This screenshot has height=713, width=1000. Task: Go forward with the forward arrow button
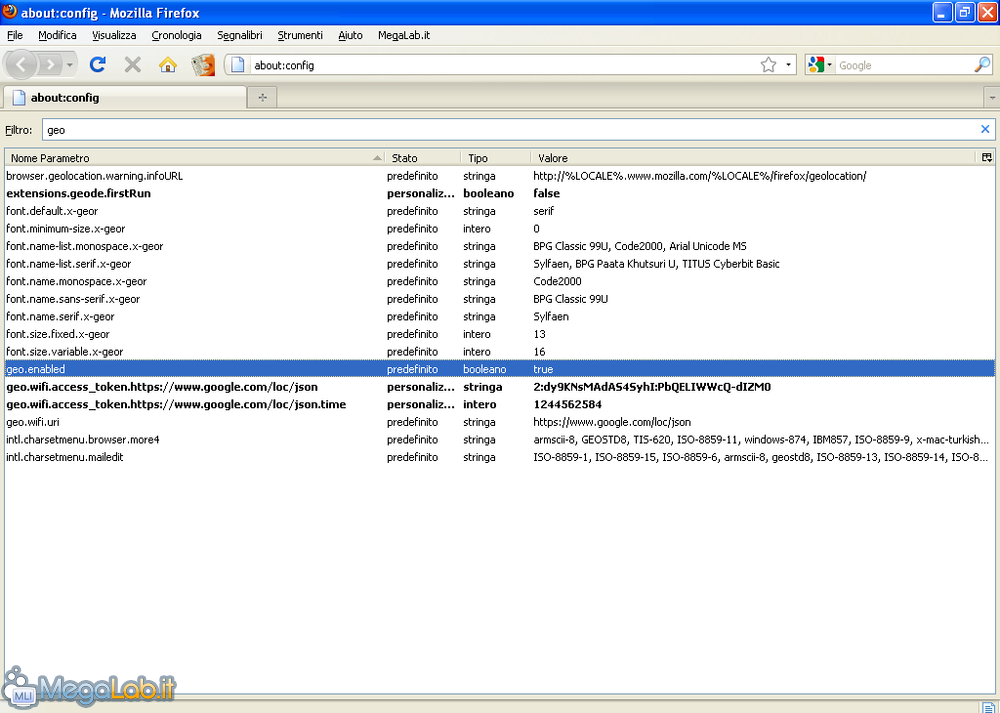(50, 64)
